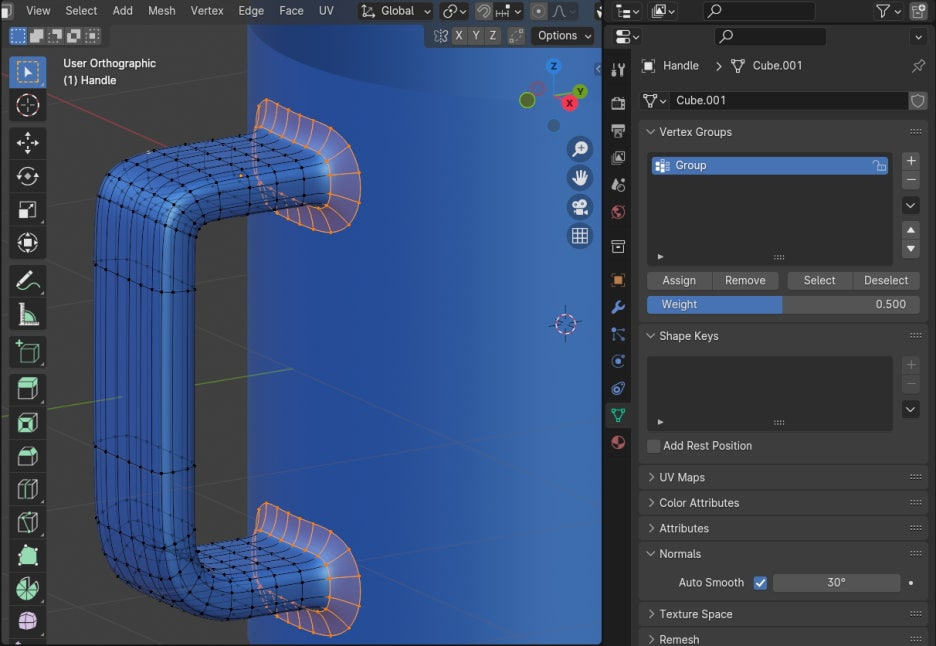Click the Assign button

coord(678,280)
